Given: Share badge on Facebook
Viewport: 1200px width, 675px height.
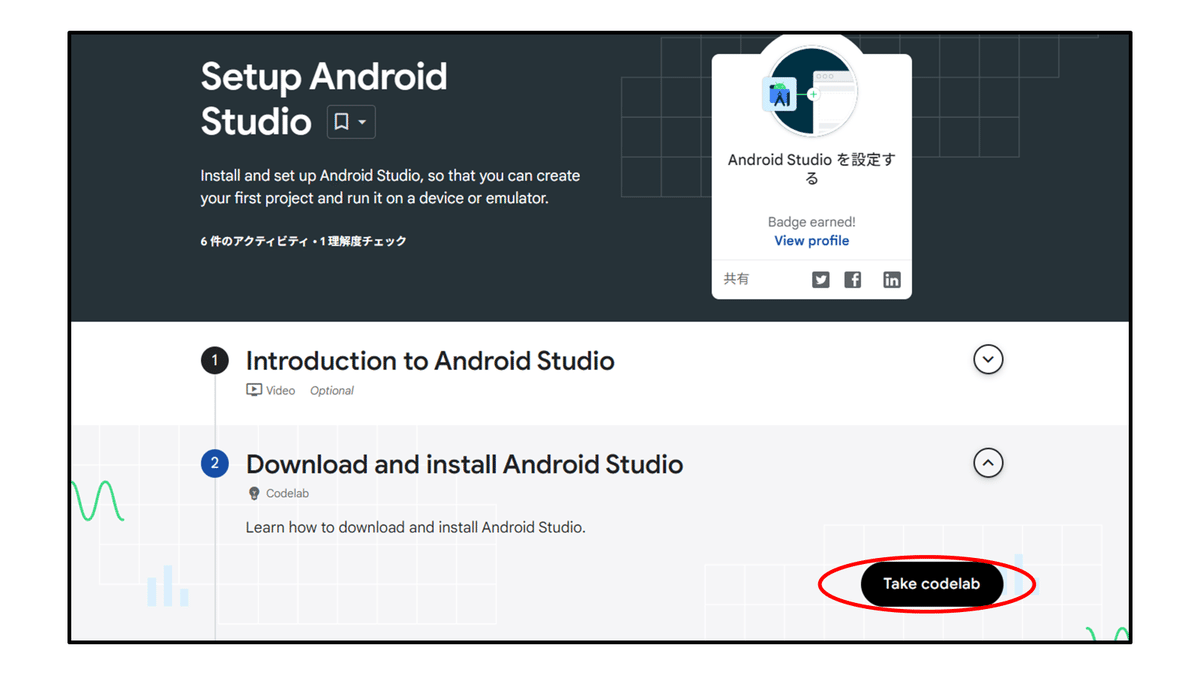Looking at the screenshot, I should point(853,280).
